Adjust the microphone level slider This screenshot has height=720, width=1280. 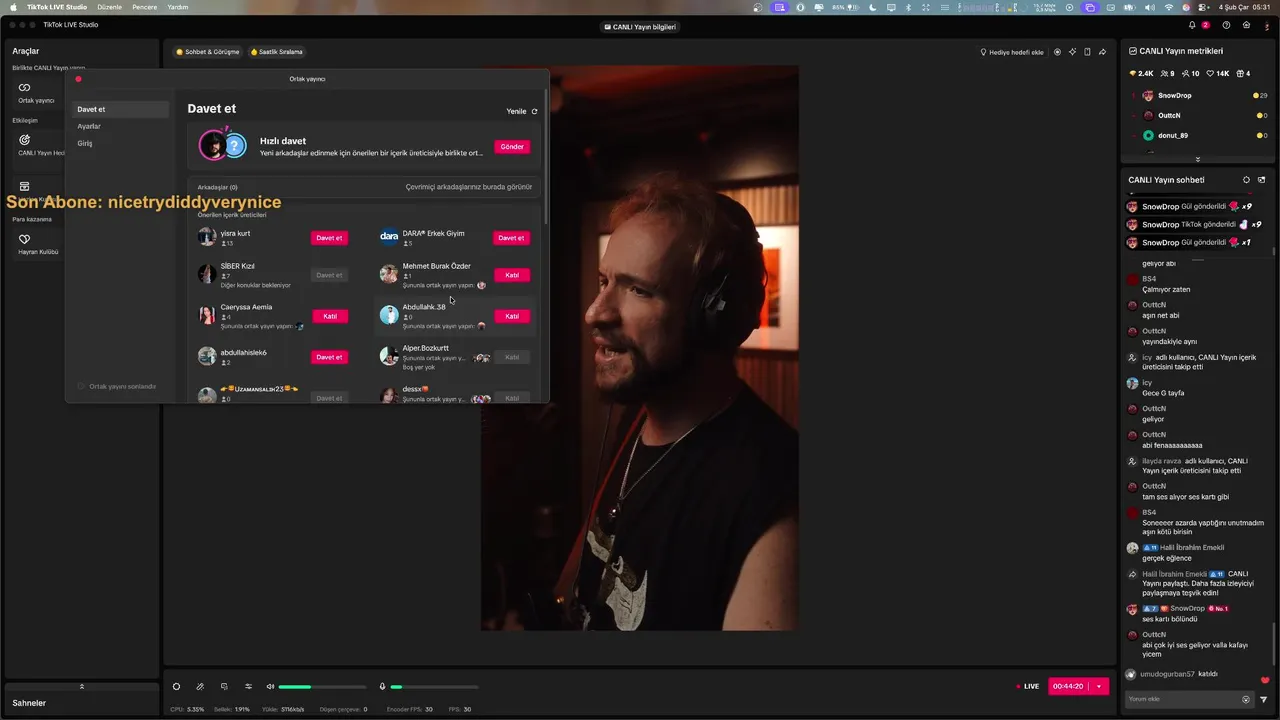click(434, 687)
